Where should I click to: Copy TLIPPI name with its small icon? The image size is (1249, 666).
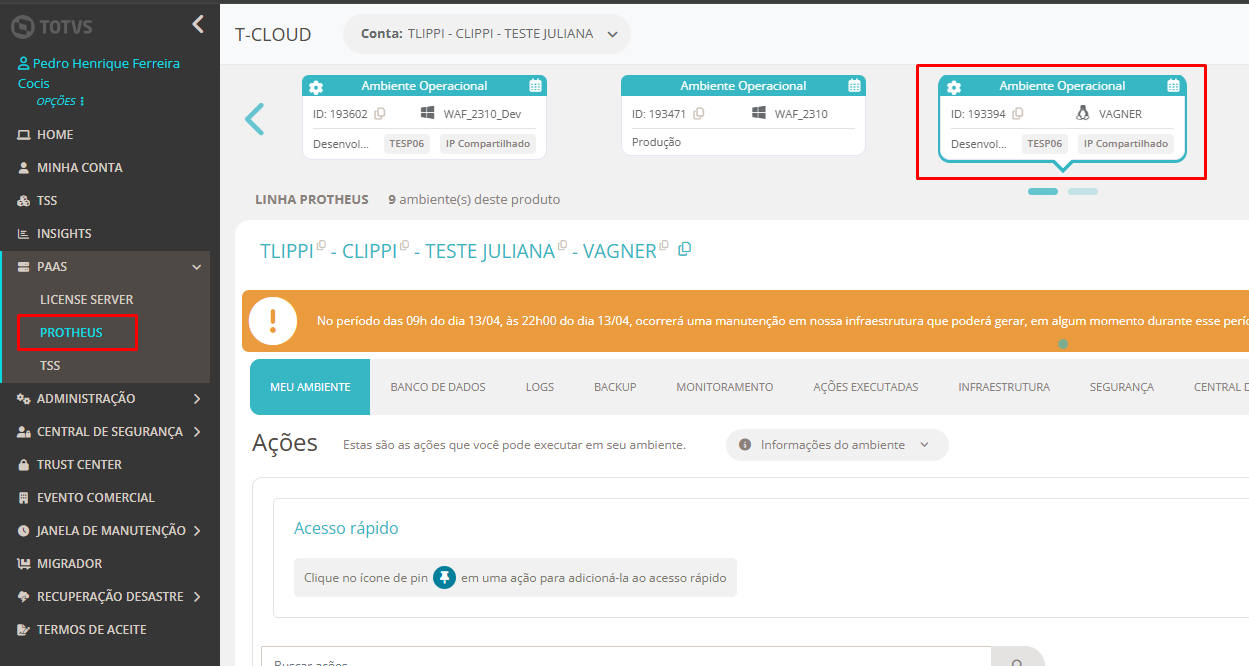coord(321,245)
